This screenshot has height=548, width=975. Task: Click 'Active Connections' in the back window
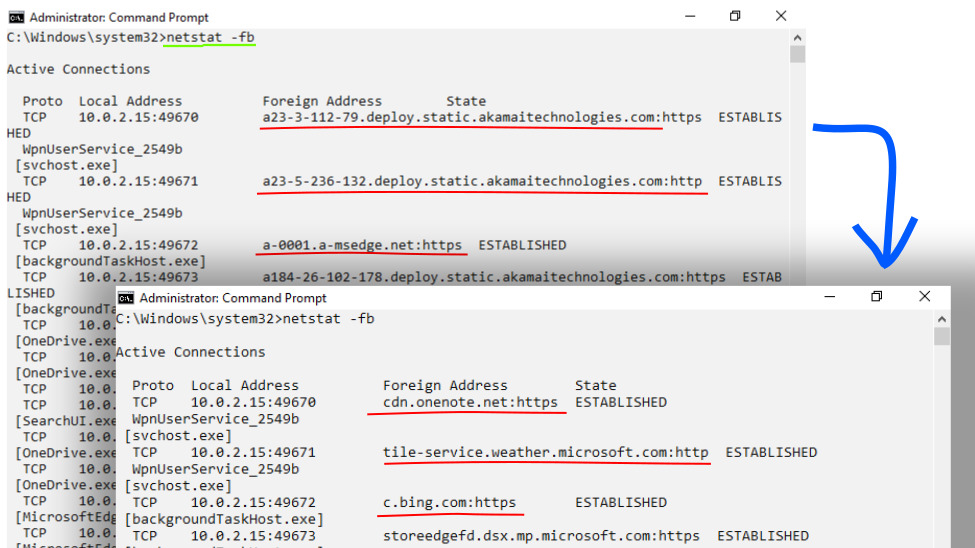coord(78,69)
